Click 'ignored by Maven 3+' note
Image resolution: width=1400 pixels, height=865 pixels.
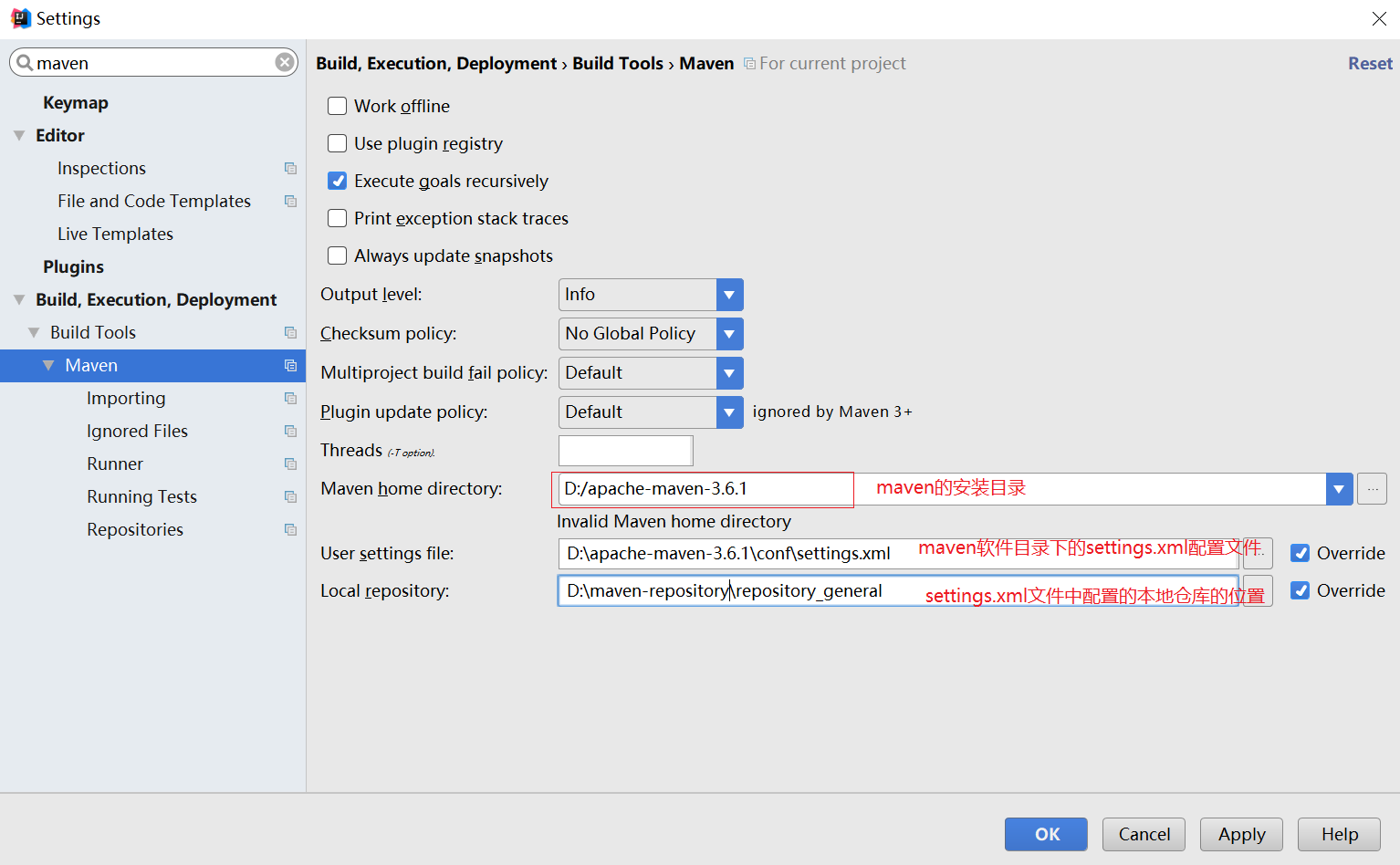[x=832, y=412]
